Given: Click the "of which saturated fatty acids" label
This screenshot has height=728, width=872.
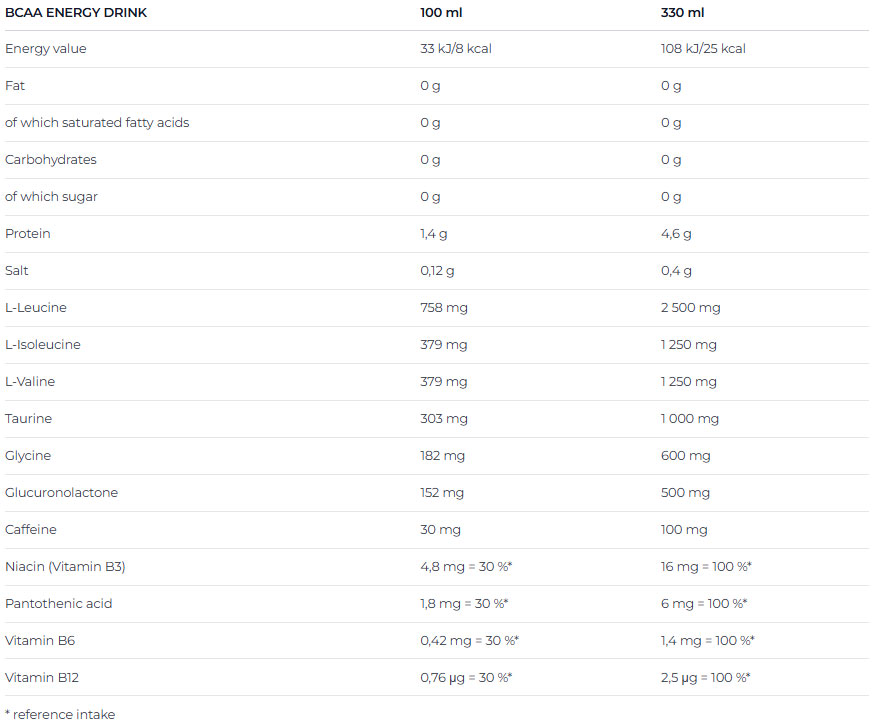Looking at the screenshot, I should (x=97, y=123).
